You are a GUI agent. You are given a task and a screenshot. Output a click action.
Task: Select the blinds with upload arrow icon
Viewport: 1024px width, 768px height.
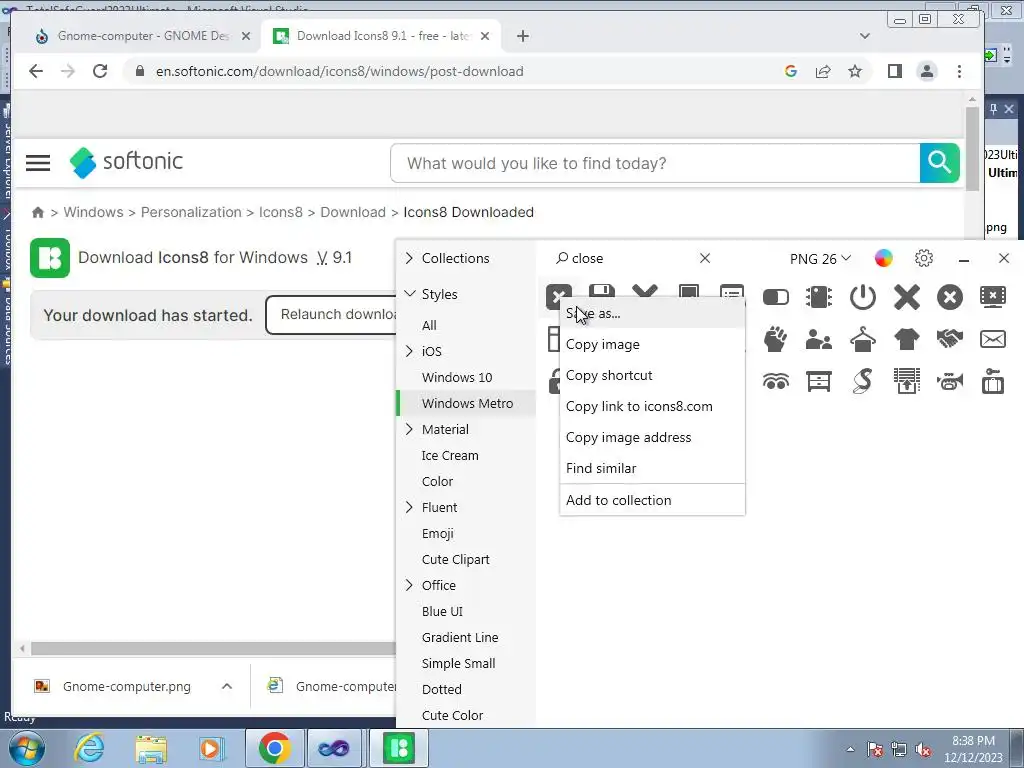(x=906, y=381)
